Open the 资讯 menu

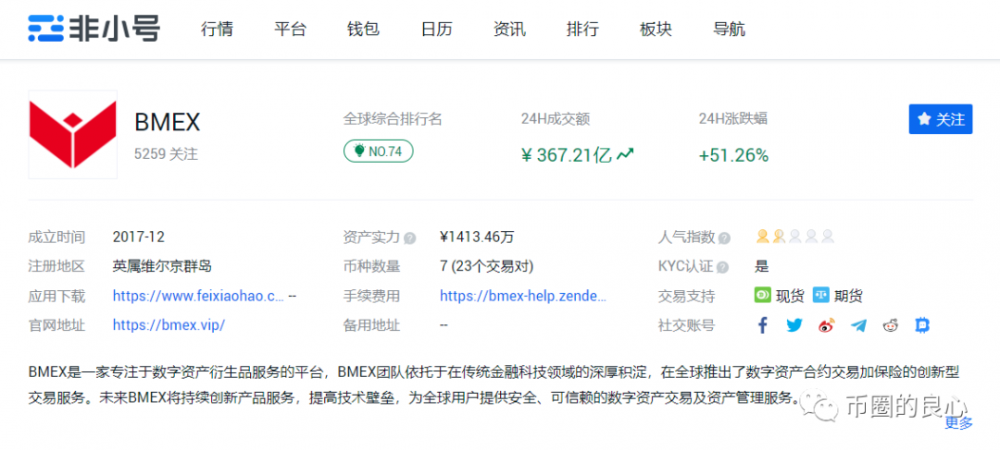click(x=510, y=29)
